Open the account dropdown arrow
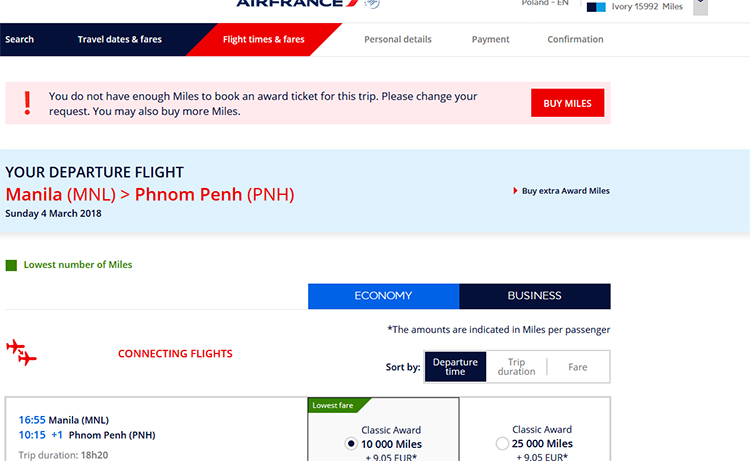This screenshot has height=461, width=750. [x=700, y=7]
